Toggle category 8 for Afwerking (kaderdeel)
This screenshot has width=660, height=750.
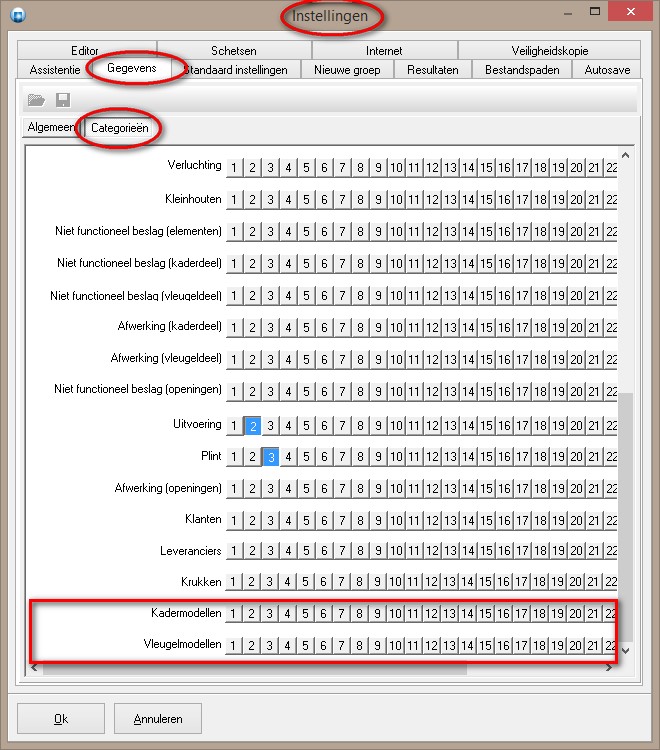click(x=361, y=328)
